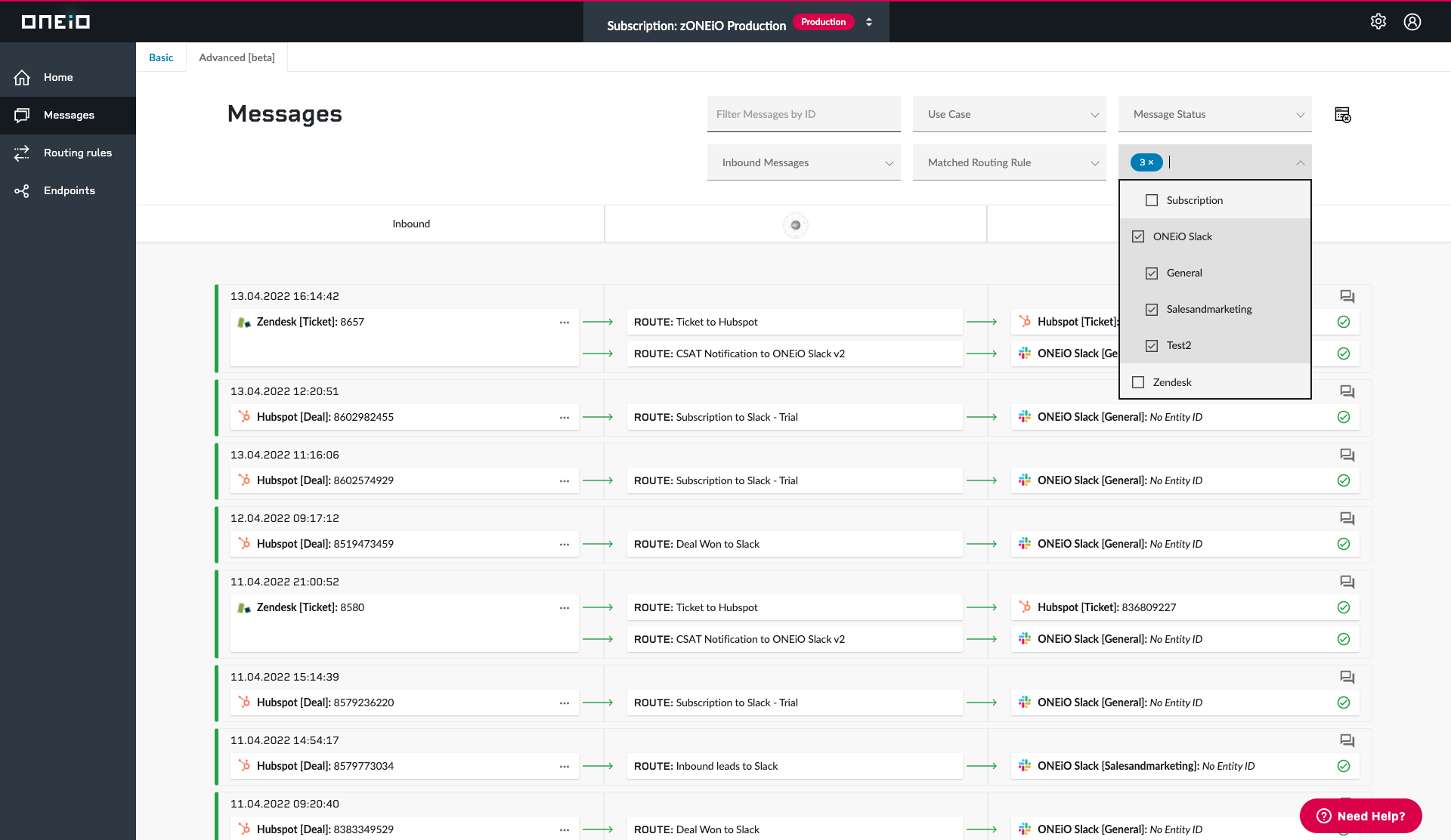
Task: Check the Subscription checkbox
Action: [1152, 200]
